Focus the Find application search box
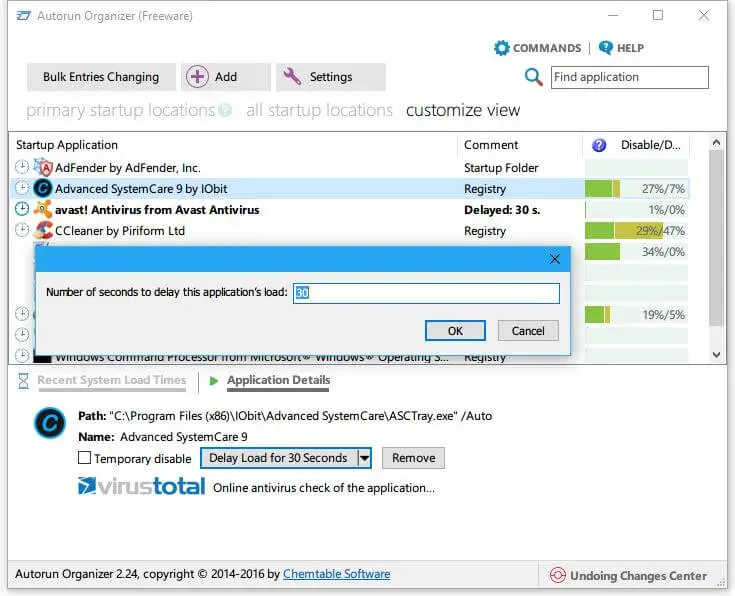This screenshot has width=735, height=596. 630,77
